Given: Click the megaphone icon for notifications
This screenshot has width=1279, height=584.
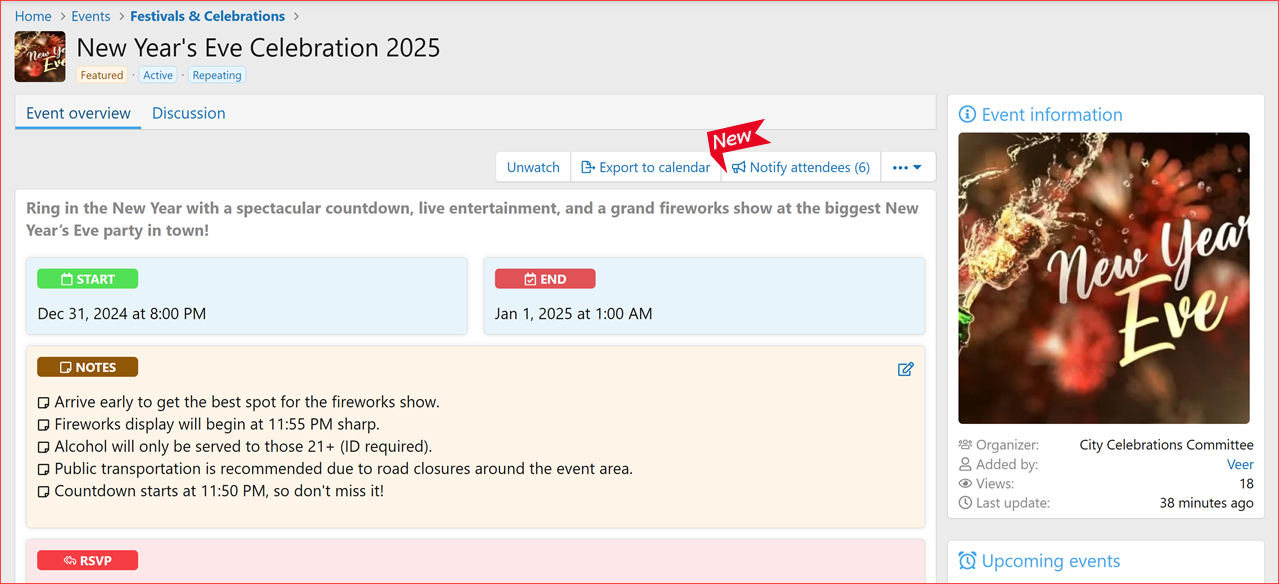Looking at the screenshot, I should [739, 167].
